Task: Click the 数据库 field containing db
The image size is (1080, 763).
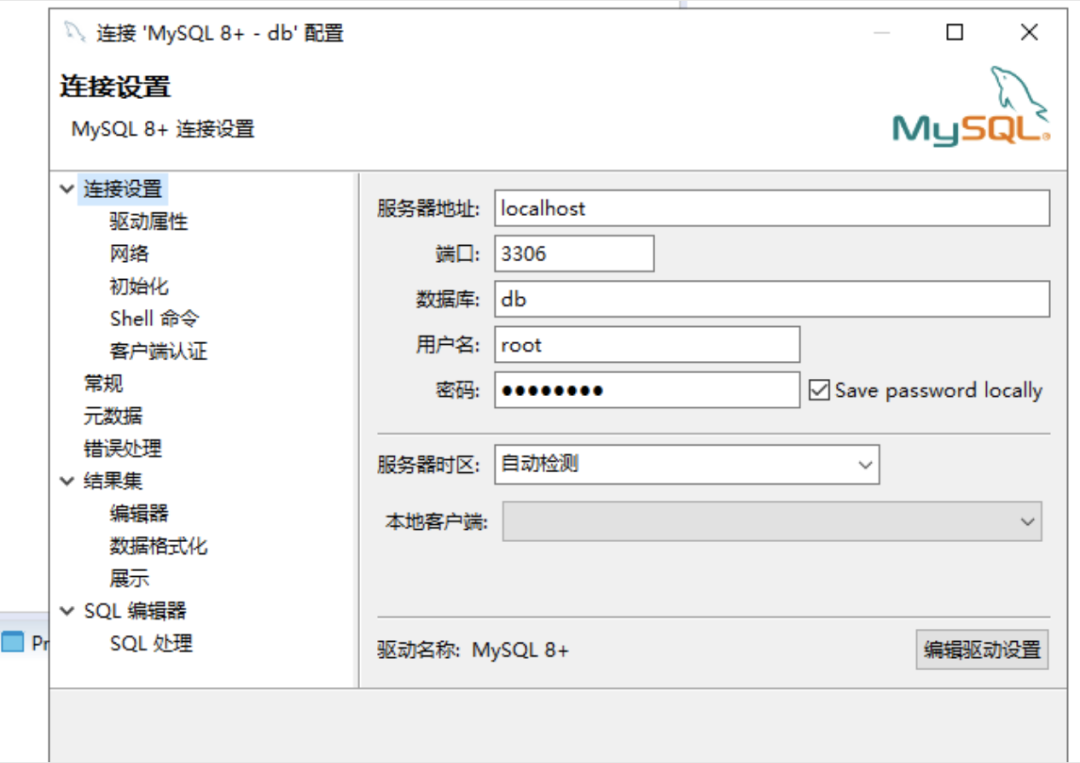Action: tap(772, 299)
